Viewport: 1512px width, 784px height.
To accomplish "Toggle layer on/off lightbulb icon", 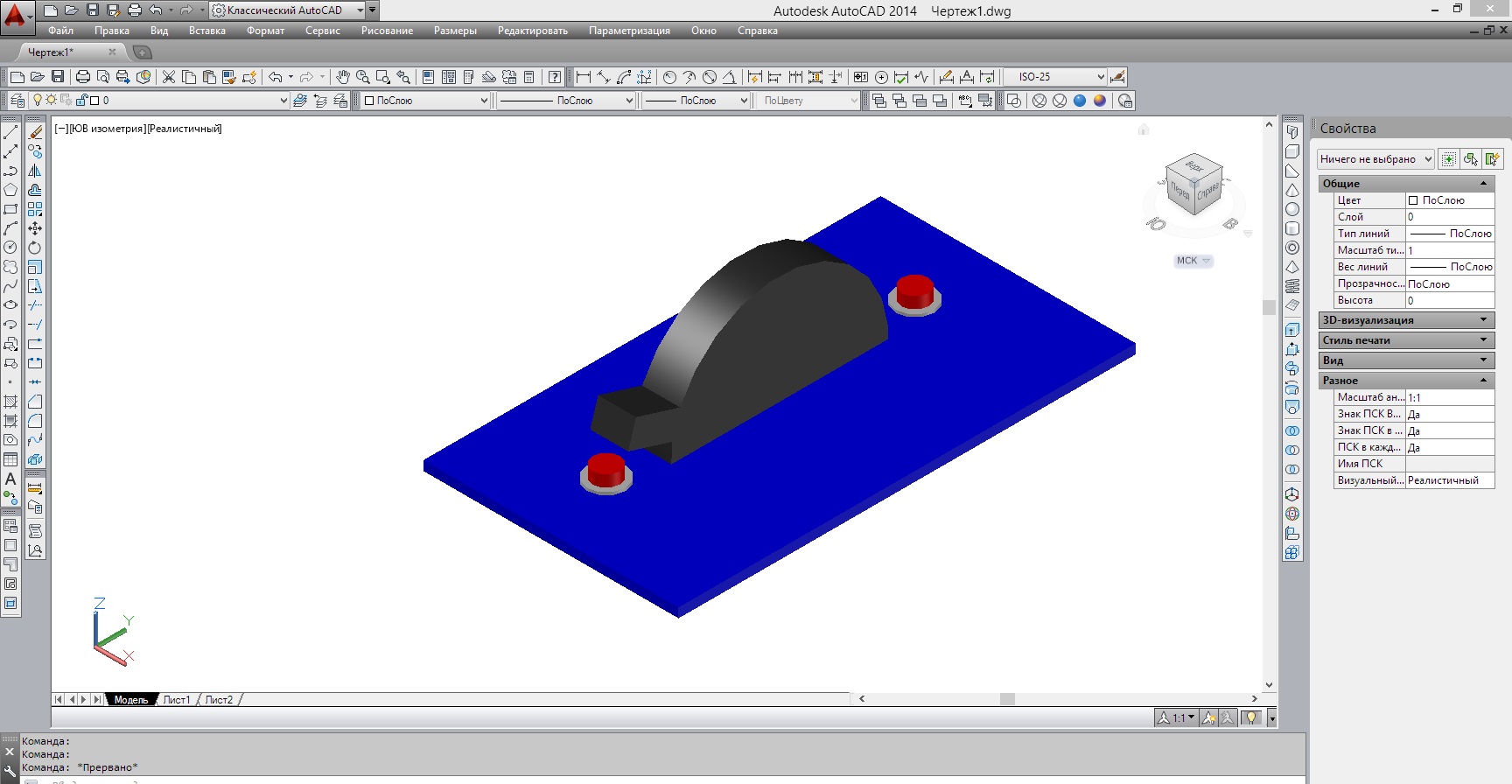I will (x=38, y=101).
